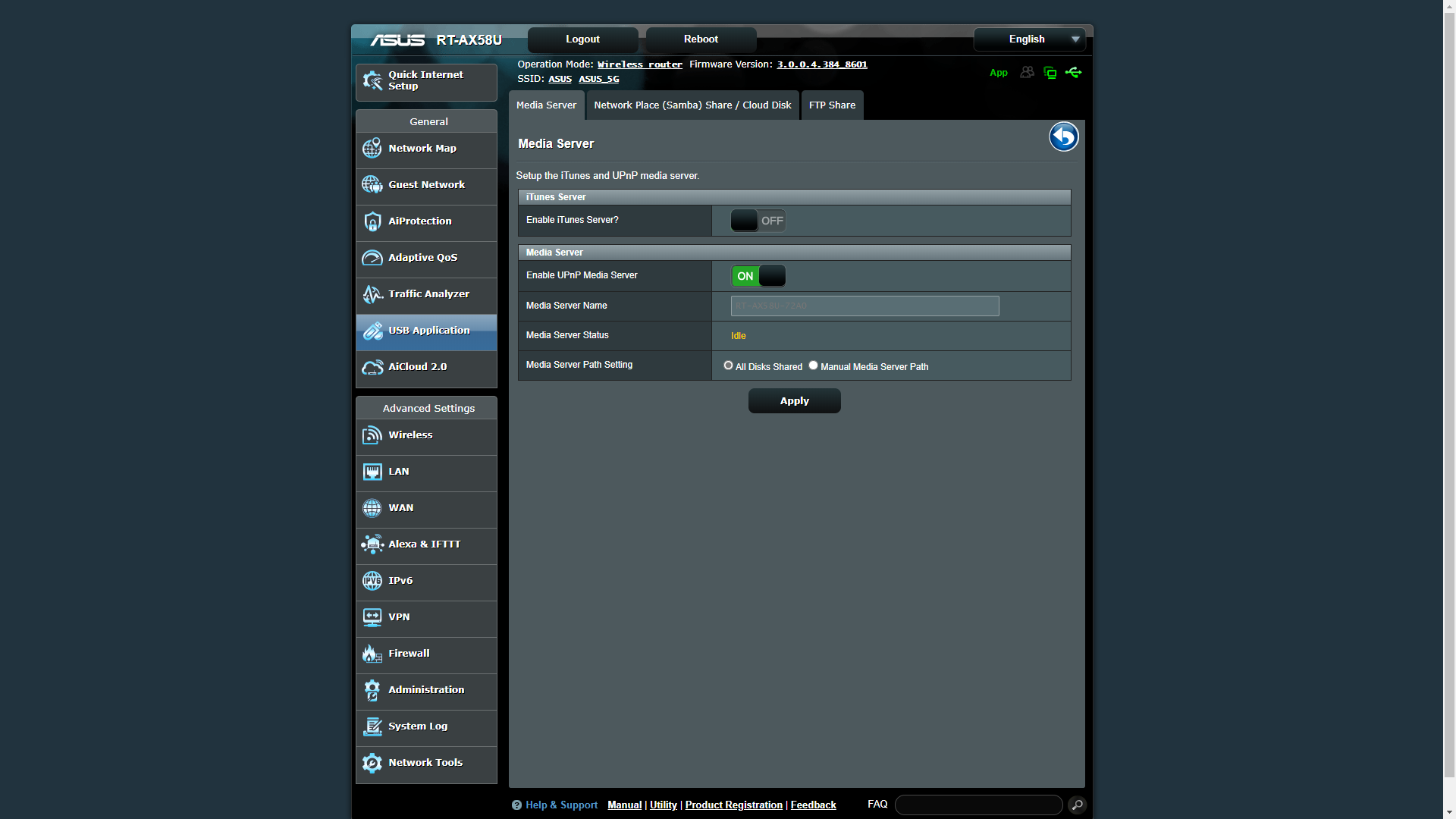Click the guest users status icon
1456x819 pixels.
tap(1027, 73)
